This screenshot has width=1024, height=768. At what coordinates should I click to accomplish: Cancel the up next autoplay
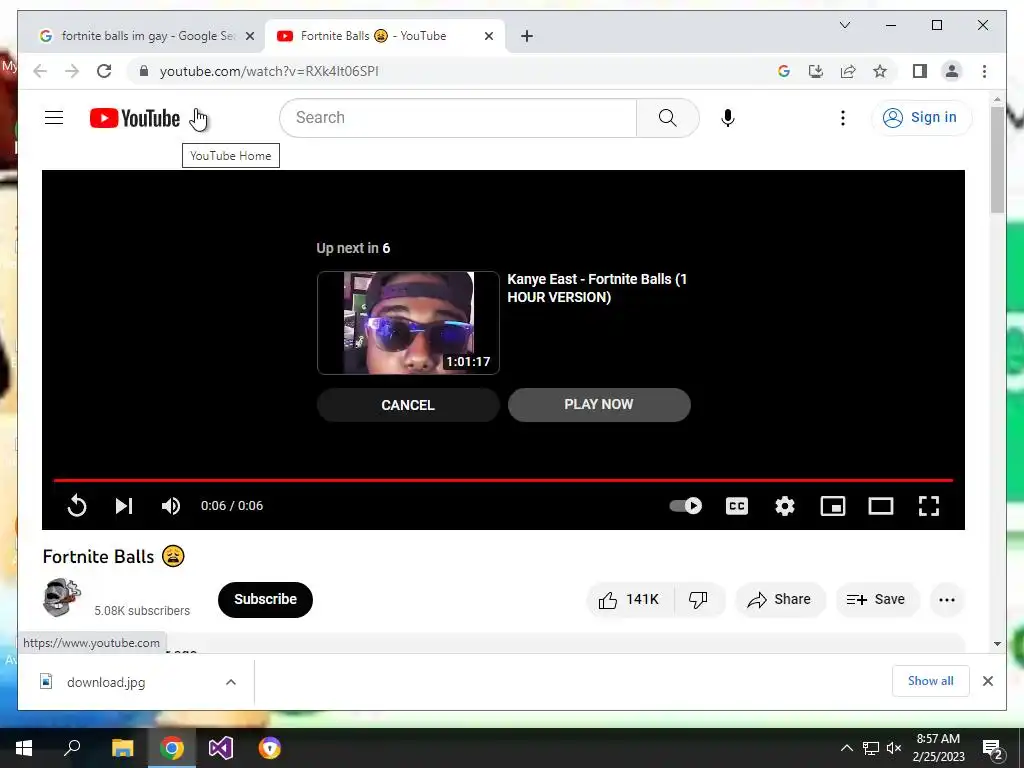click(408, 405)
